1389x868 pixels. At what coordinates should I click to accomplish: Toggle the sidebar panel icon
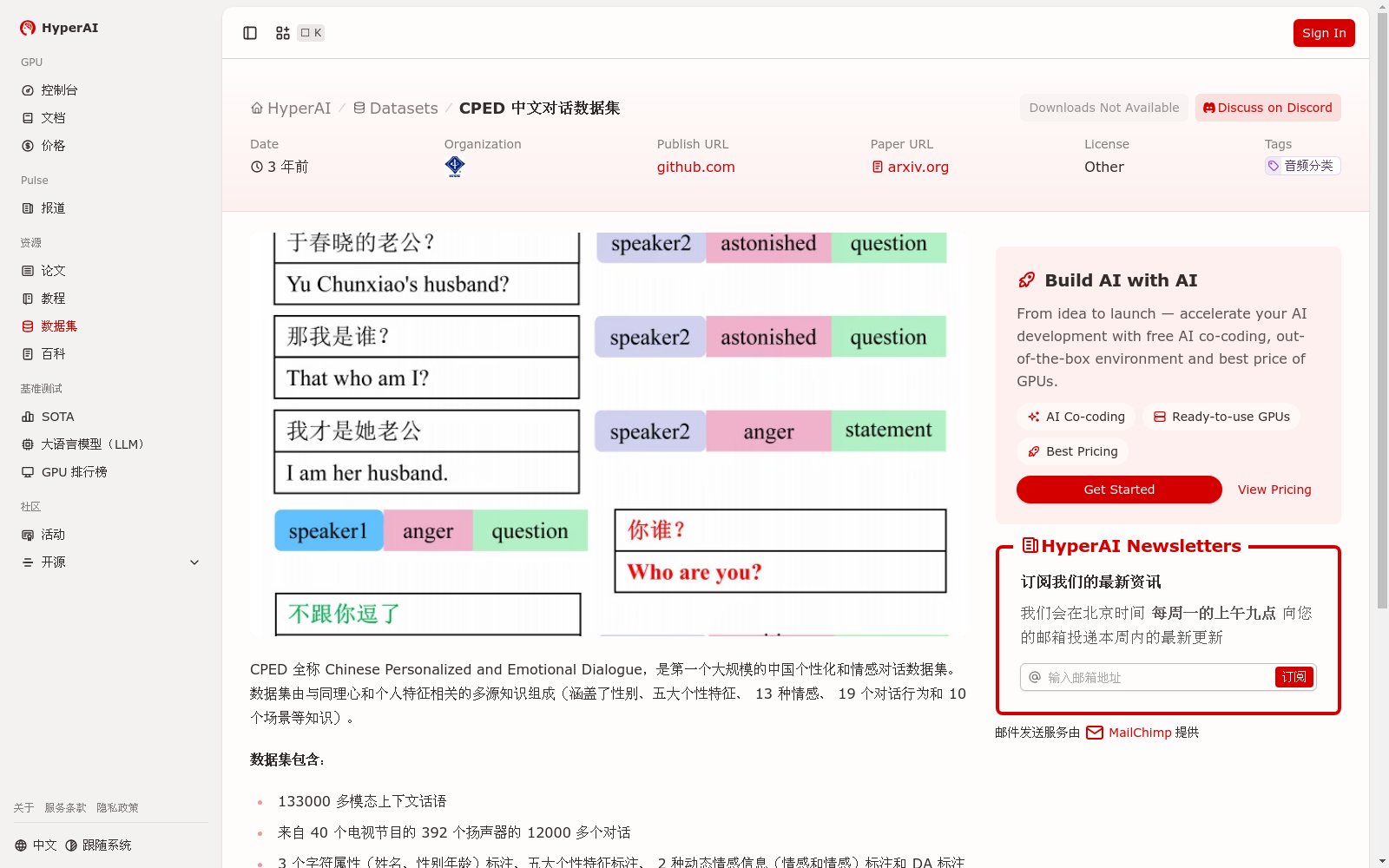(x=250, y=33)
